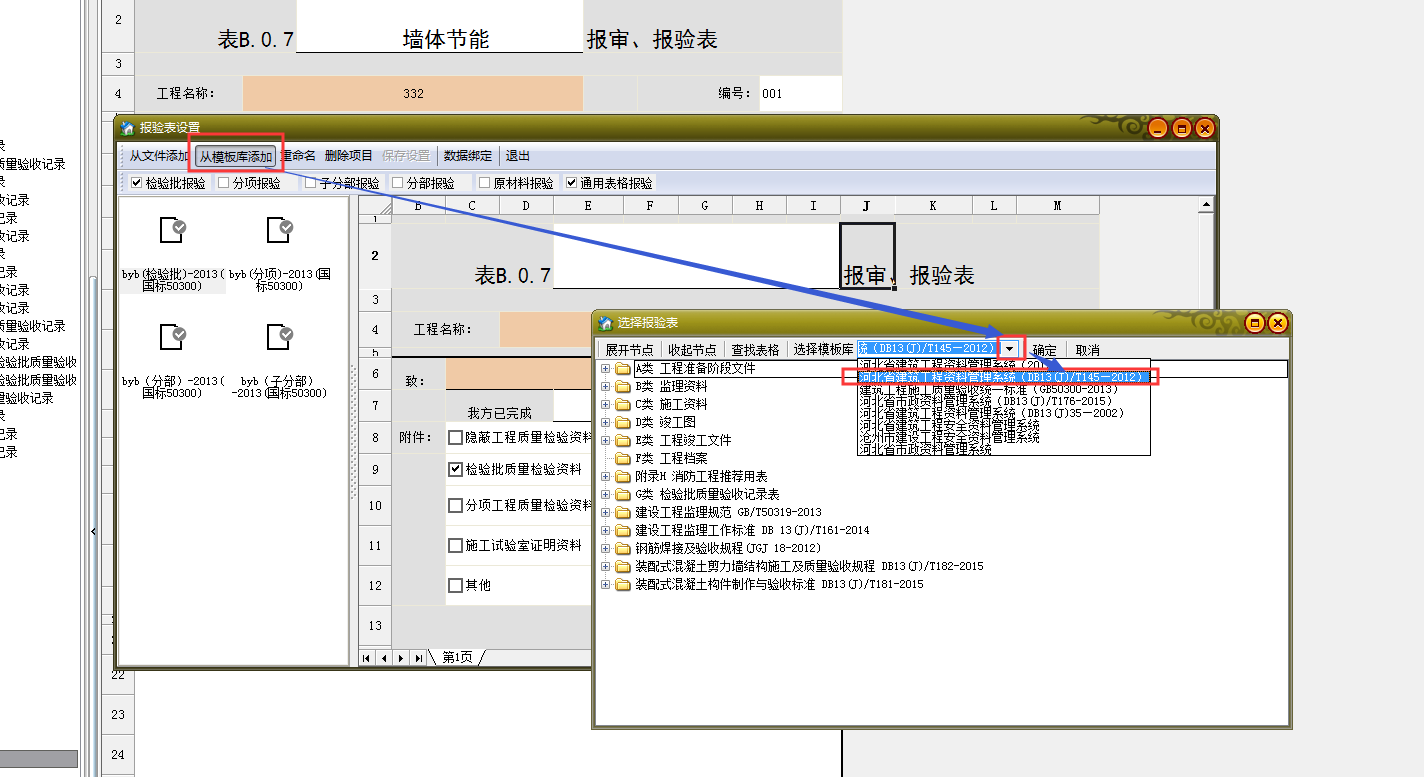
Task: Select 河北省建筑工程资料管理系统 (DB13(J)/T145-2012) option
Action: point(1004,377)
